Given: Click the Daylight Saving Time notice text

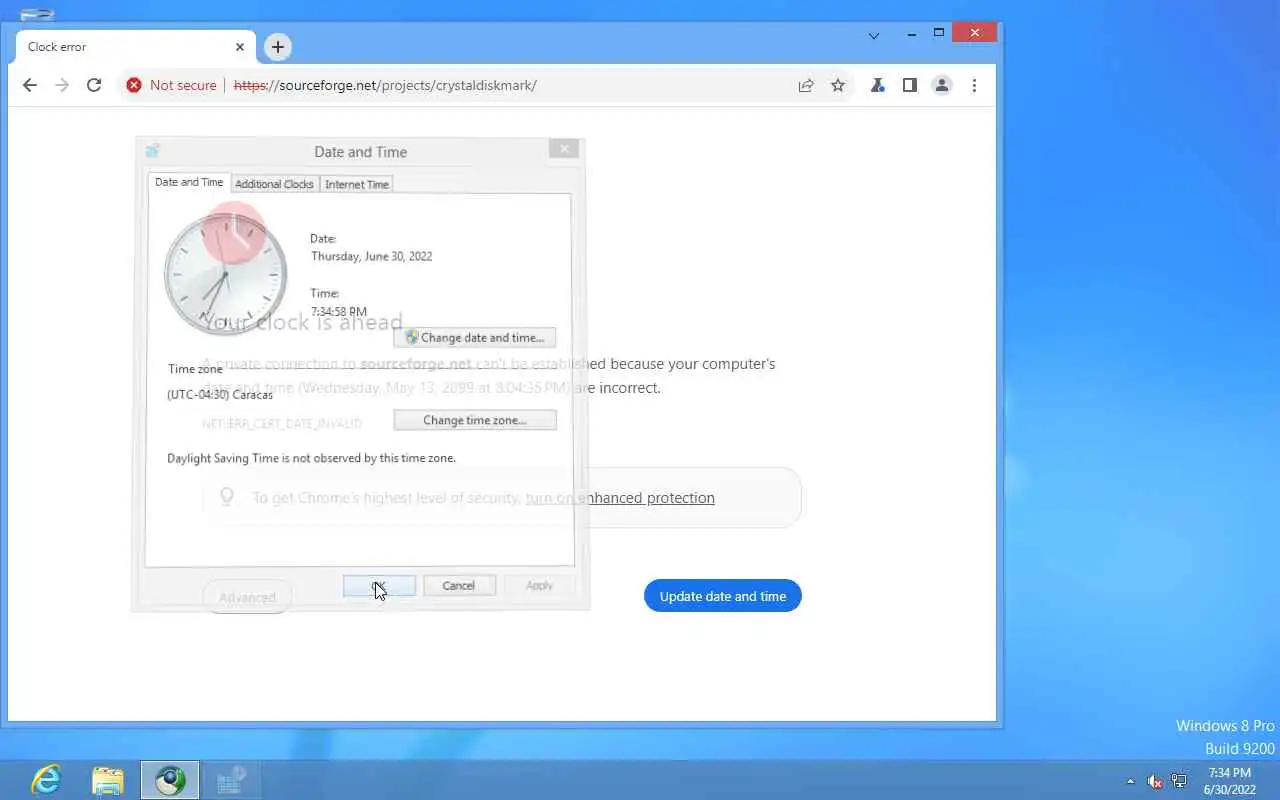Looking at the screenshot, I should [x=311, y=458].
